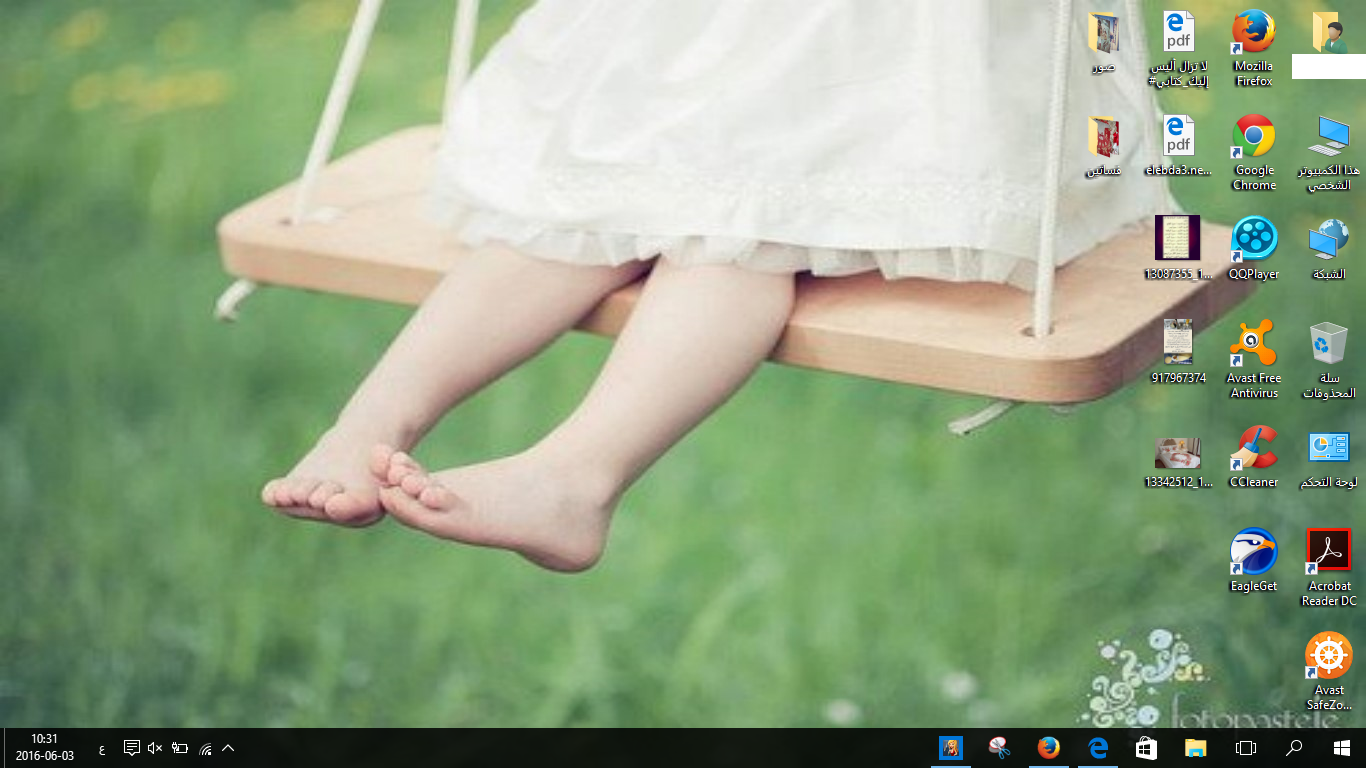The image size is (1366, 768).
Task: Select Acrobat Reader DC shortcut
Action: pyautogui.click(x=1329, y=552)
